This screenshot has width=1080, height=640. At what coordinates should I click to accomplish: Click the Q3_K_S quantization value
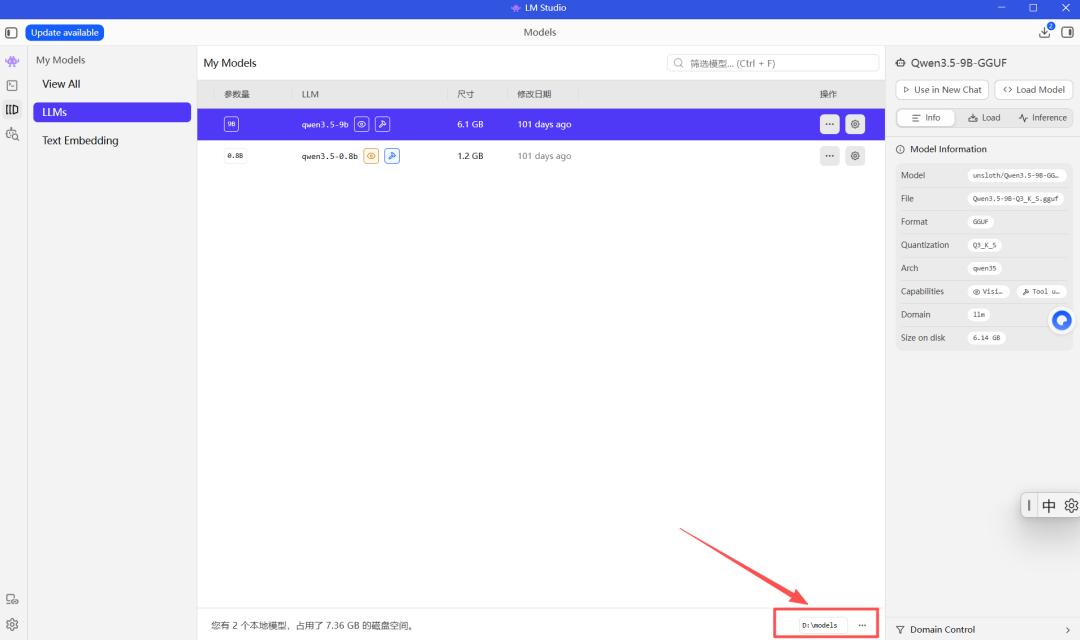[x=984, y=245]
